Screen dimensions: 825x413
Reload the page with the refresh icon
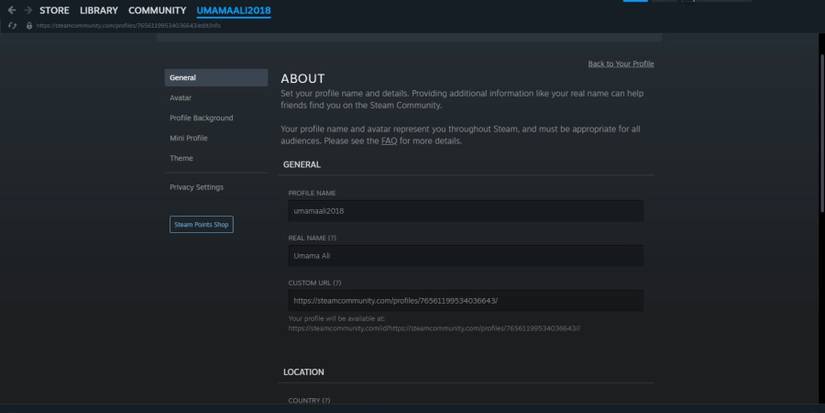coord(13,25)
